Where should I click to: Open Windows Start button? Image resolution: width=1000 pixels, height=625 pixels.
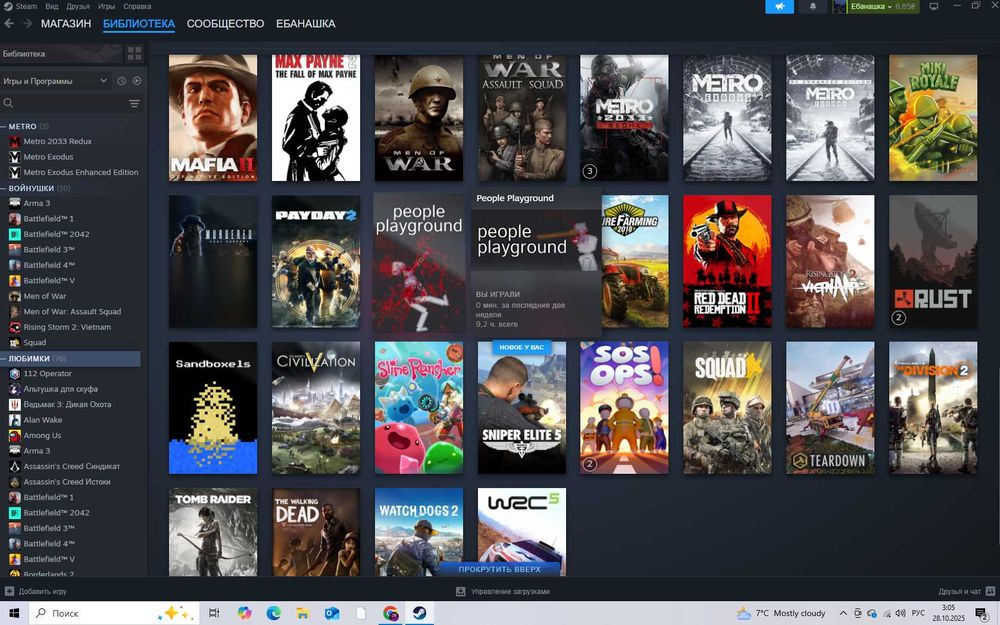(13, 613)
